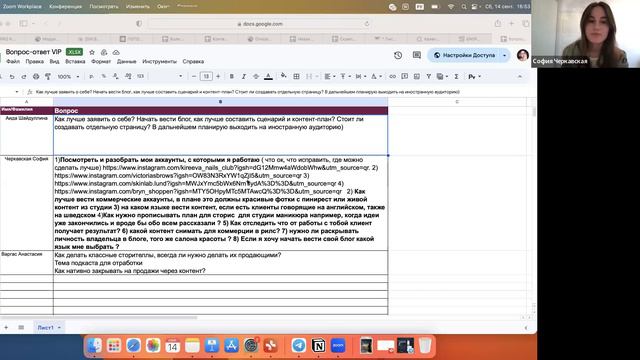Open the vertical align dropdown
This screenshot has height=360, width=640.
pyautogui.click(x=345, y=76)
